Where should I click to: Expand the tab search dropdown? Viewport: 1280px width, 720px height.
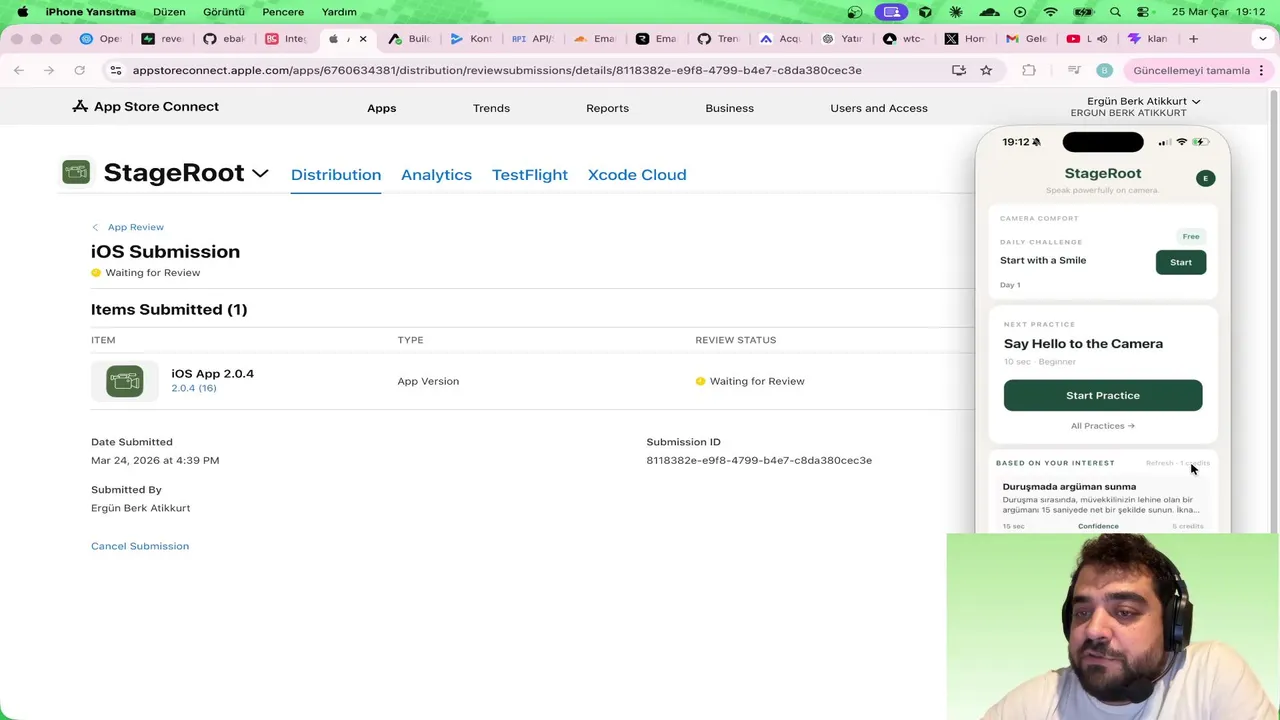[1262, 39]
